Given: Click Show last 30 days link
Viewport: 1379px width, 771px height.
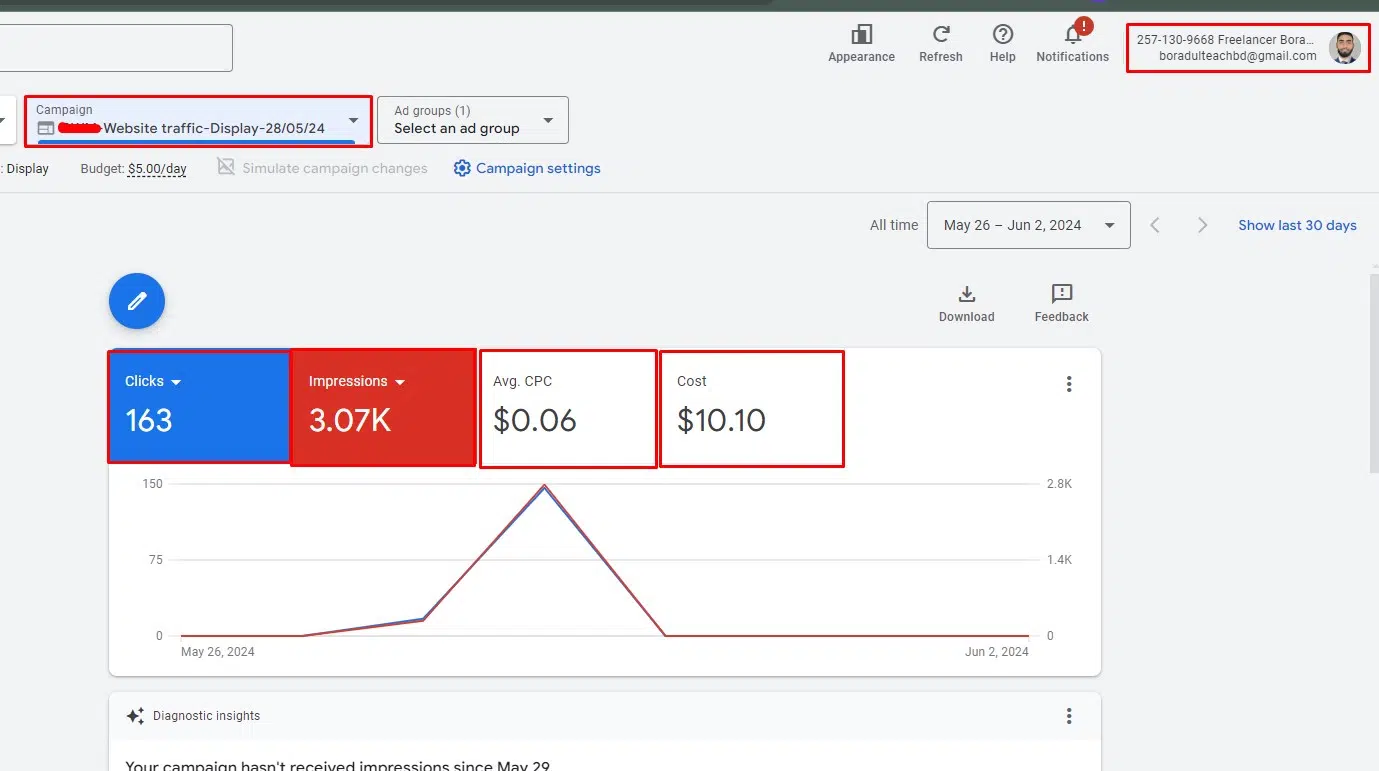Looking at the screenshot, I should click(x=1297, y=225).
